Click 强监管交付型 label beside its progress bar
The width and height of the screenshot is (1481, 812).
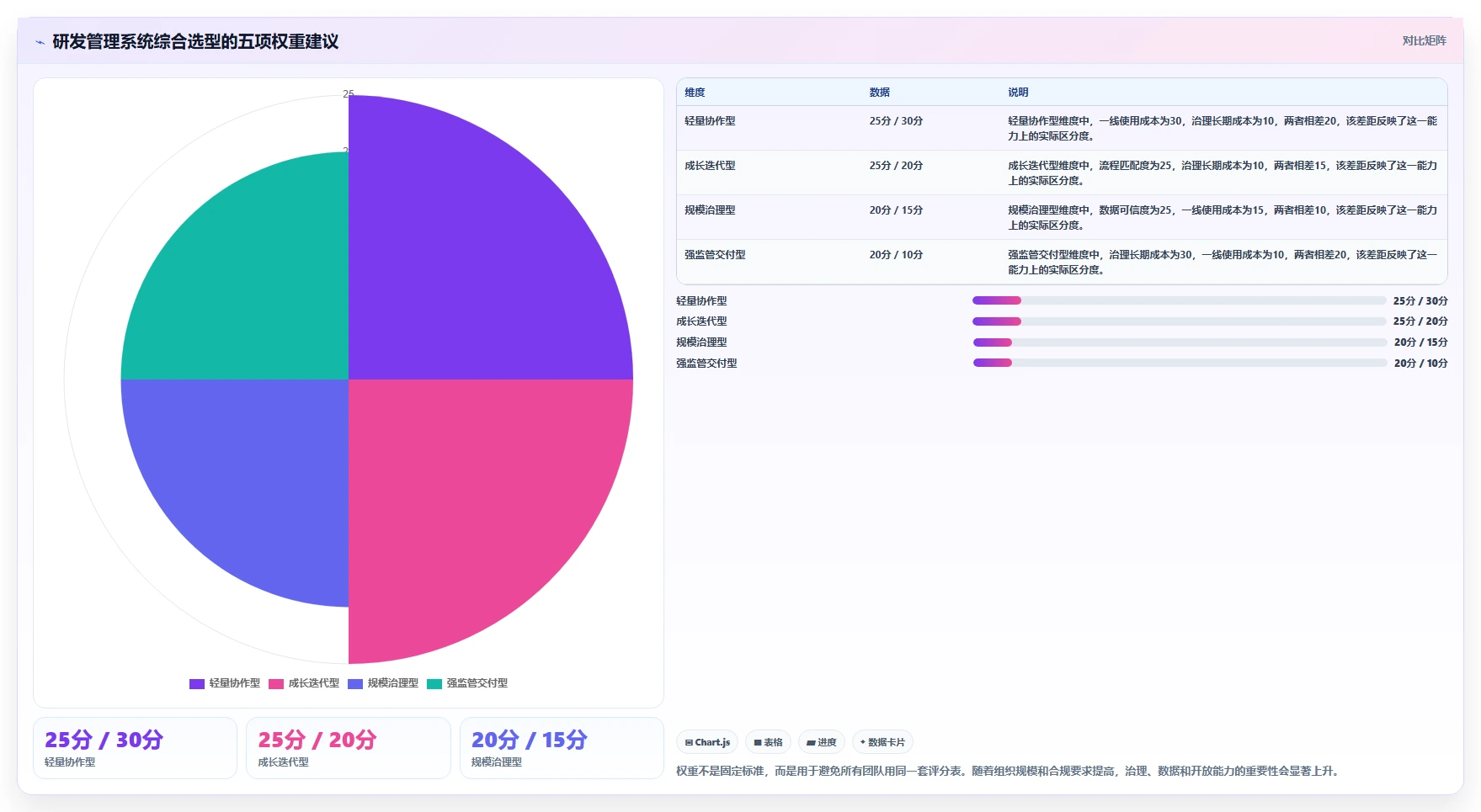click(x=706, y=364)
